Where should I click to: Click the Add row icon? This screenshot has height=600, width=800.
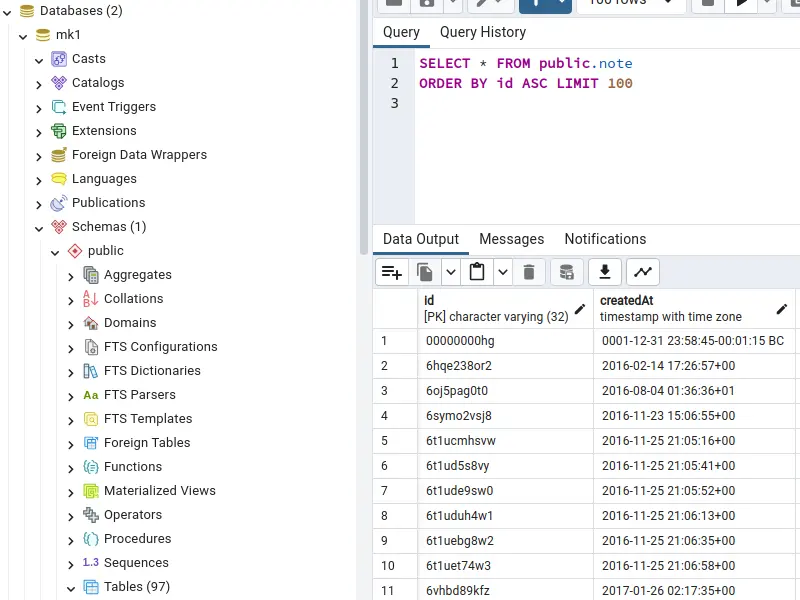pyautogui.click(x=392, y=272)
